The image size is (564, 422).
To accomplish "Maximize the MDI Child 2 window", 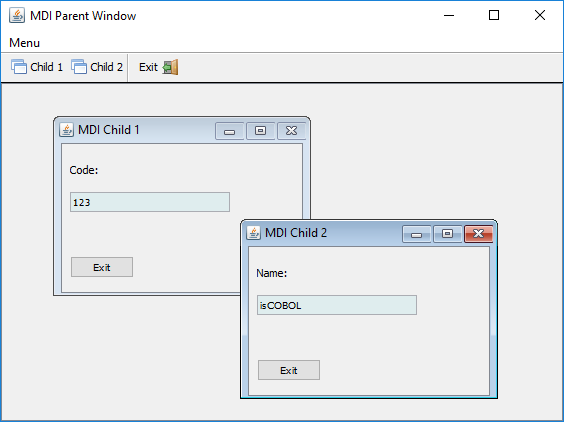I will pos(447,234).
